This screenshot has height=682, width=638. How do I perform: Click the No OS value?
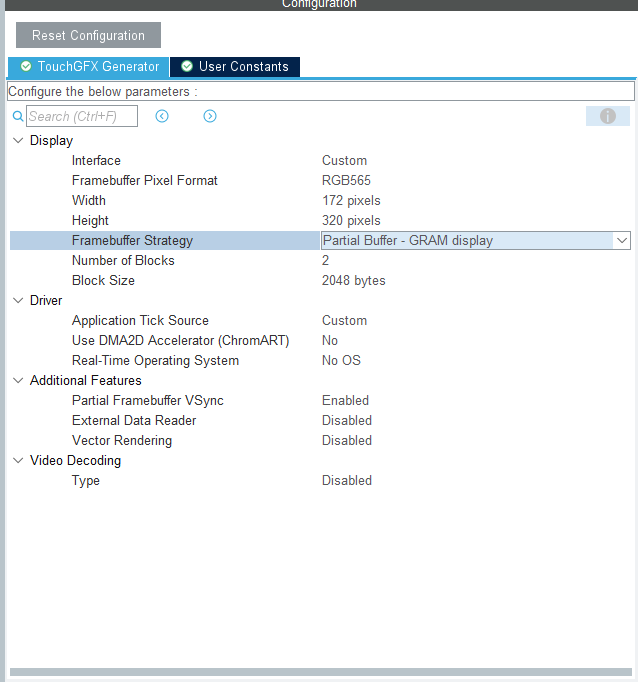point(341,361)
